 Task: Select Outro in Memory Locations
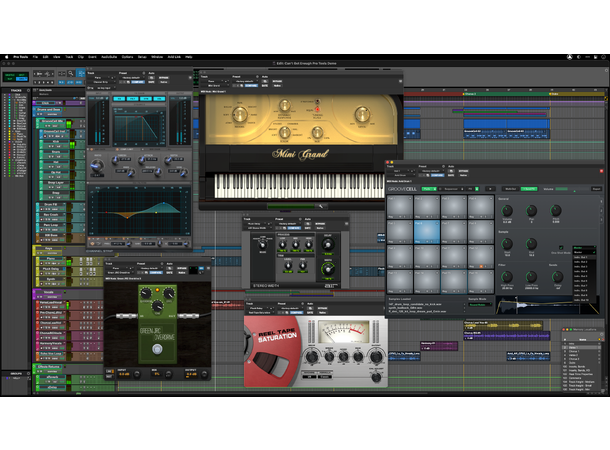click(x=581, y=363)
